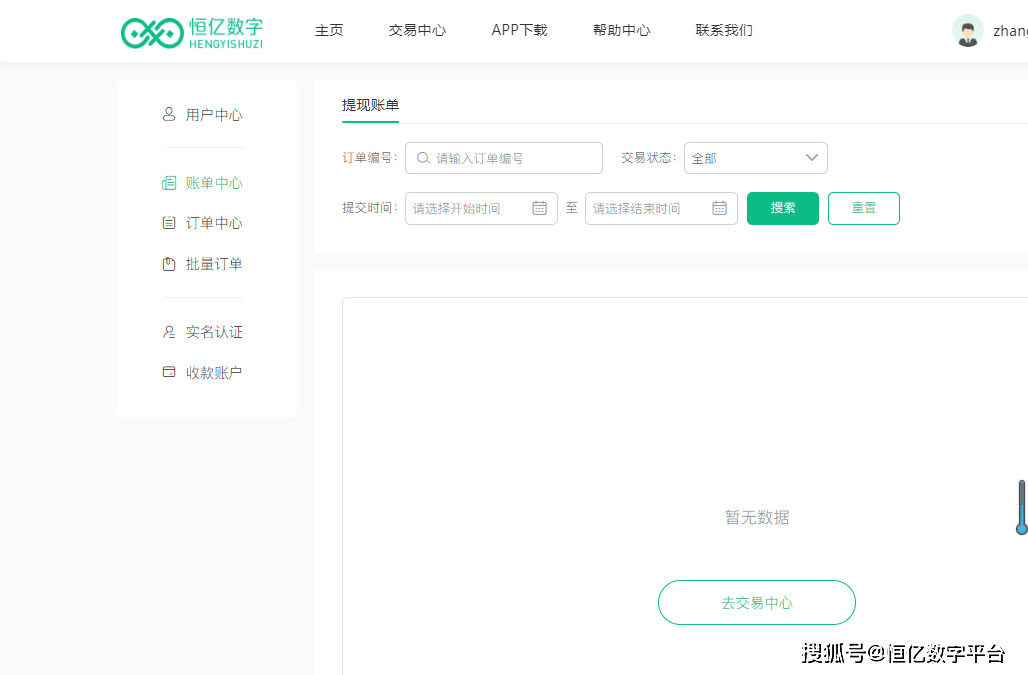Go to APP下载 menu item
1028x675 pixels.
point(519,30)
